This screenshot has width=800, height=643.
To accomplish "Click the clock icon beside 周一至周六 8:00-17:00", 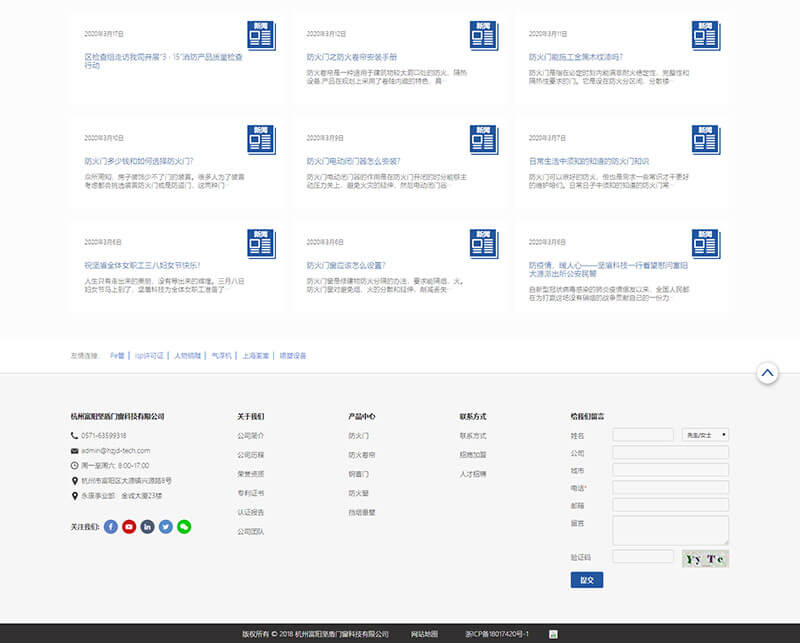I will (74, 466).
